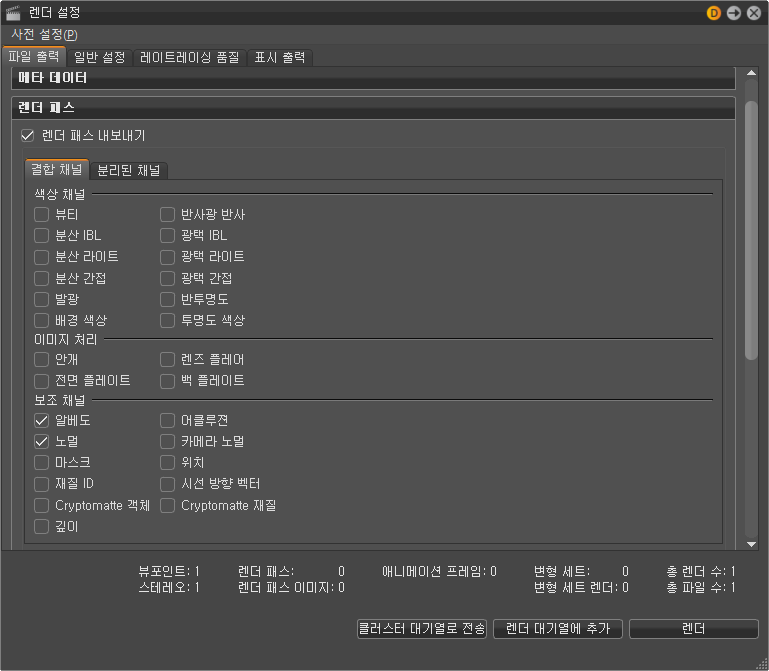Image resolution: width=769 pixels, height=671 pixels.
Task: Enable the 분산 간접 checkbox
Action: (x=41, y=278)
